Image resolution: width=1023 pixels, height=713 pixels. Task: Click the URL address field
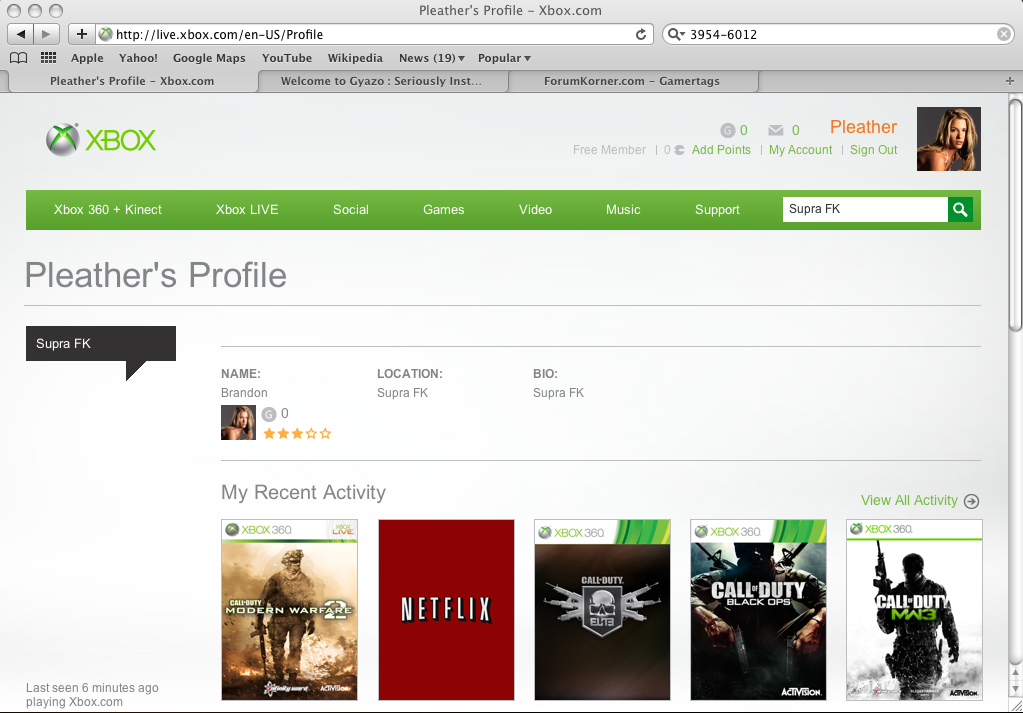pos(374,35)
